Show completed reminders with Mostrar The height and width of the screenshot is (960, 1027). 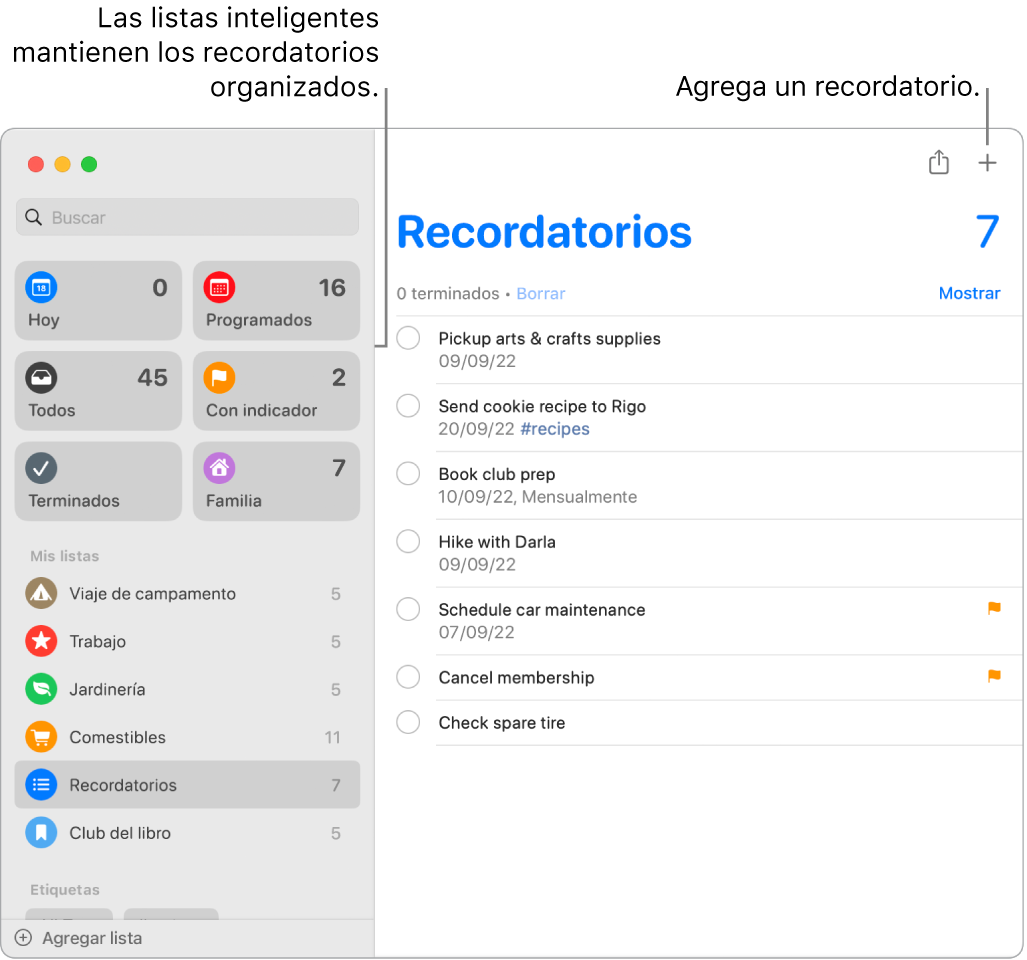(969, 293)
